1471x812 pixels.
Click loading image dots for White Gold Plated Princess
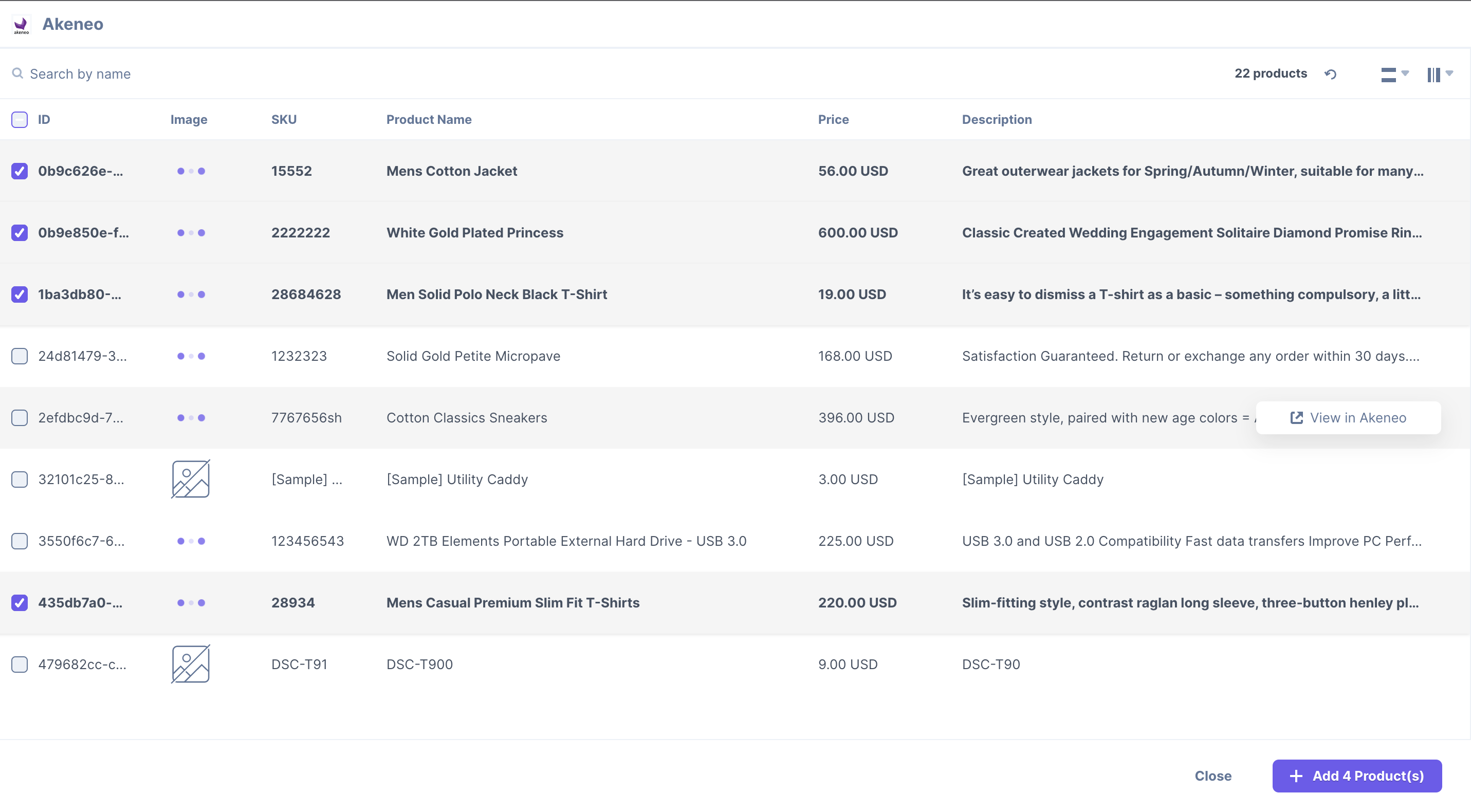[191, 232]
